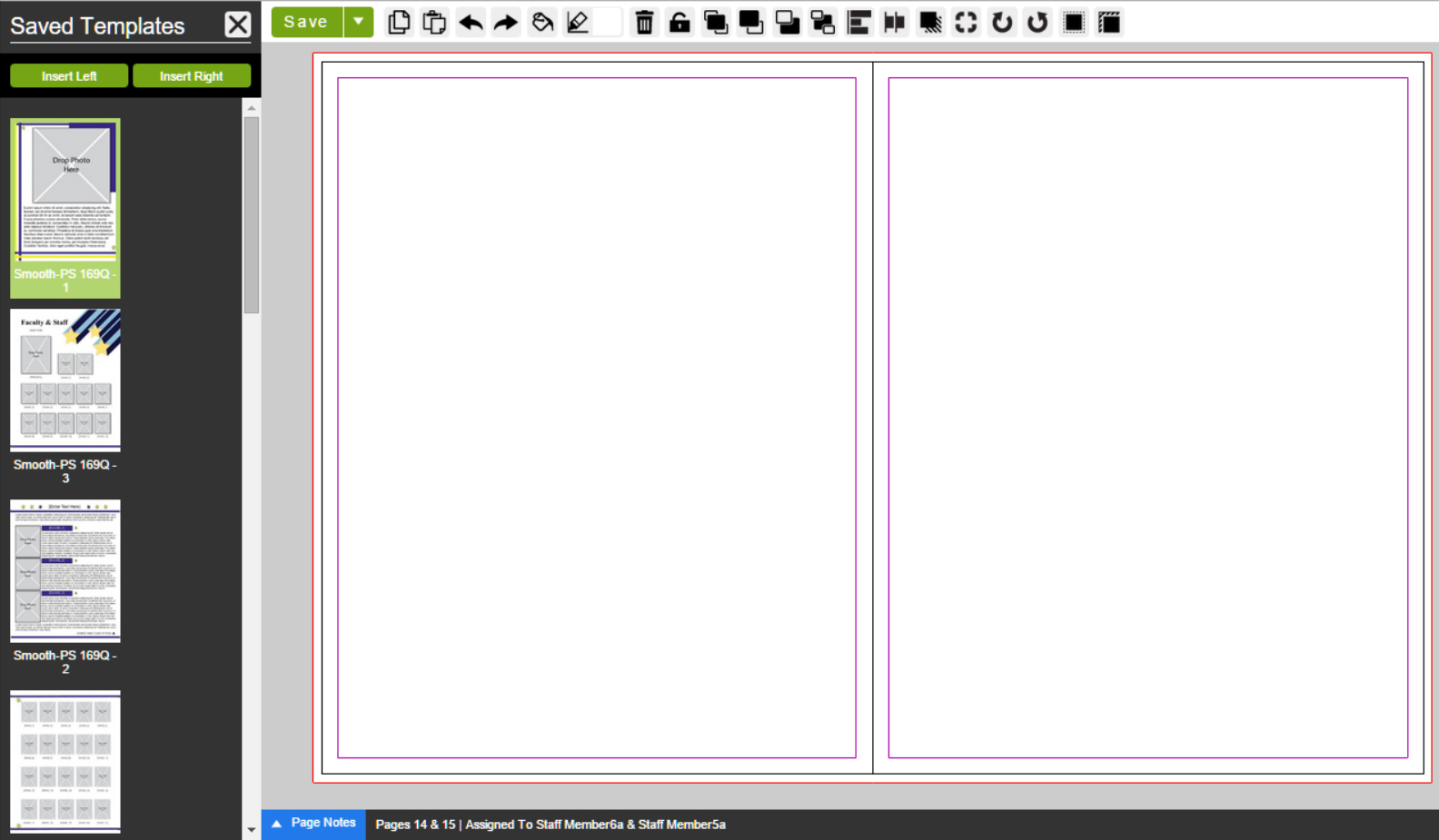Click the Pages 14 & 15 assignment text
This screenshot has height=840, width=1439.
point(551,825)
